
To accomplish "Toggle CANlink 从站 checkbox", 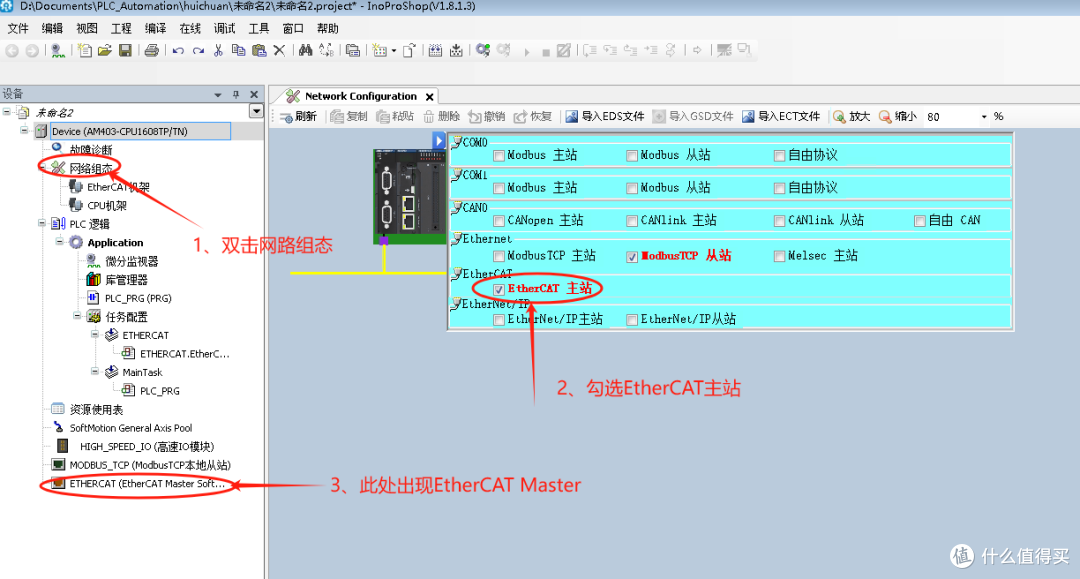I will [x=779, y=221].
